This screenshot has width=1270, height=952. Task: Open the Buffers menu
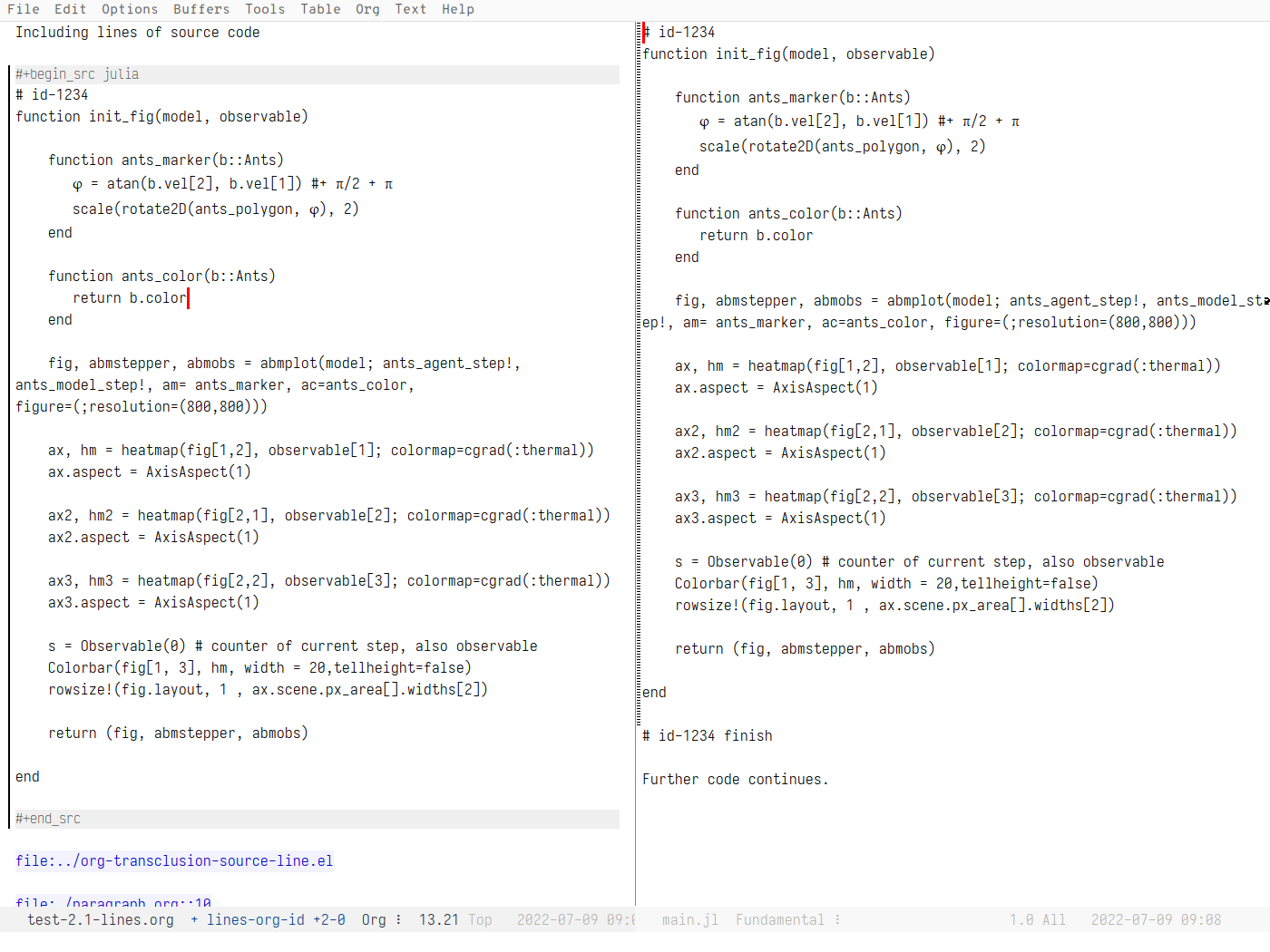pyautogui.click(x=201, y=9)
